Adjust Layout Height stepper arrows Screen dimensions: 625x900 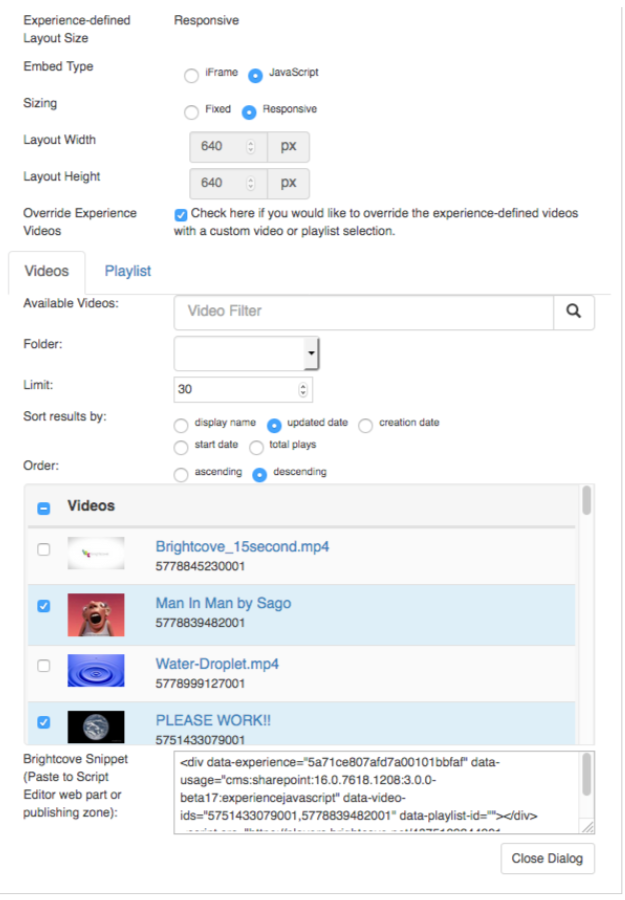[x=250, y=184]
